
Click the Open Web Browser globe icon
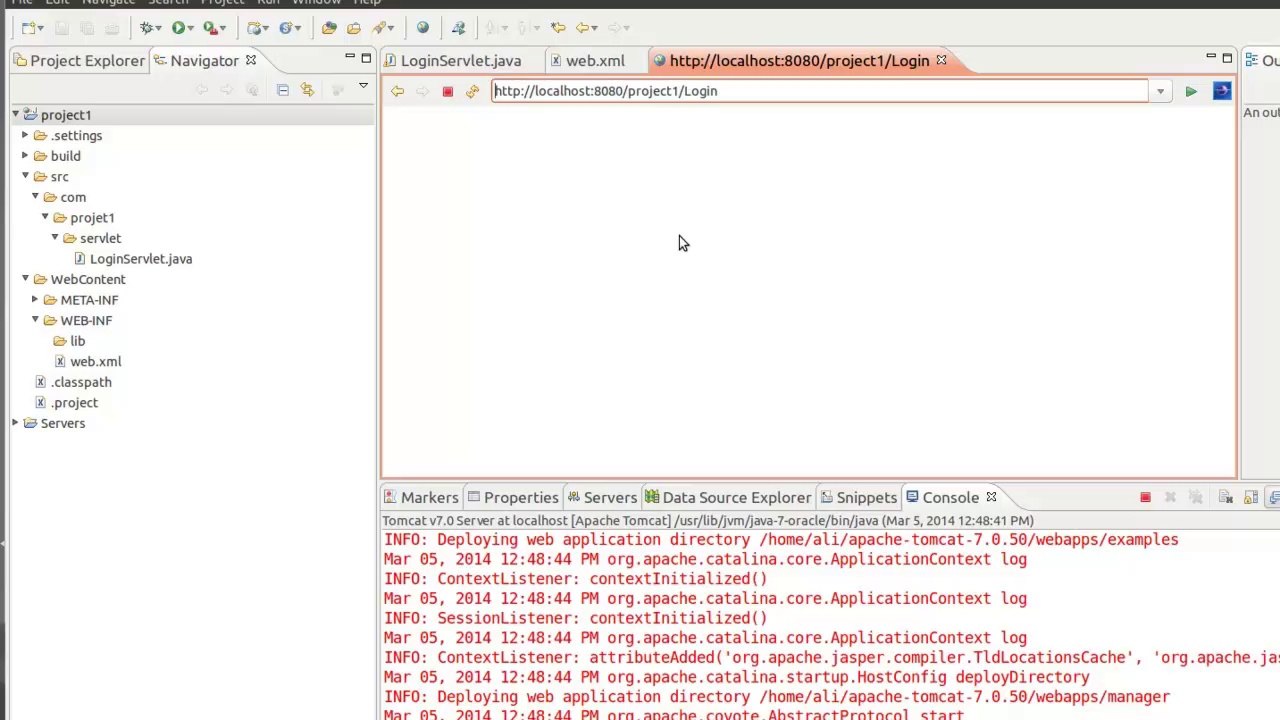tap(423, 28)
